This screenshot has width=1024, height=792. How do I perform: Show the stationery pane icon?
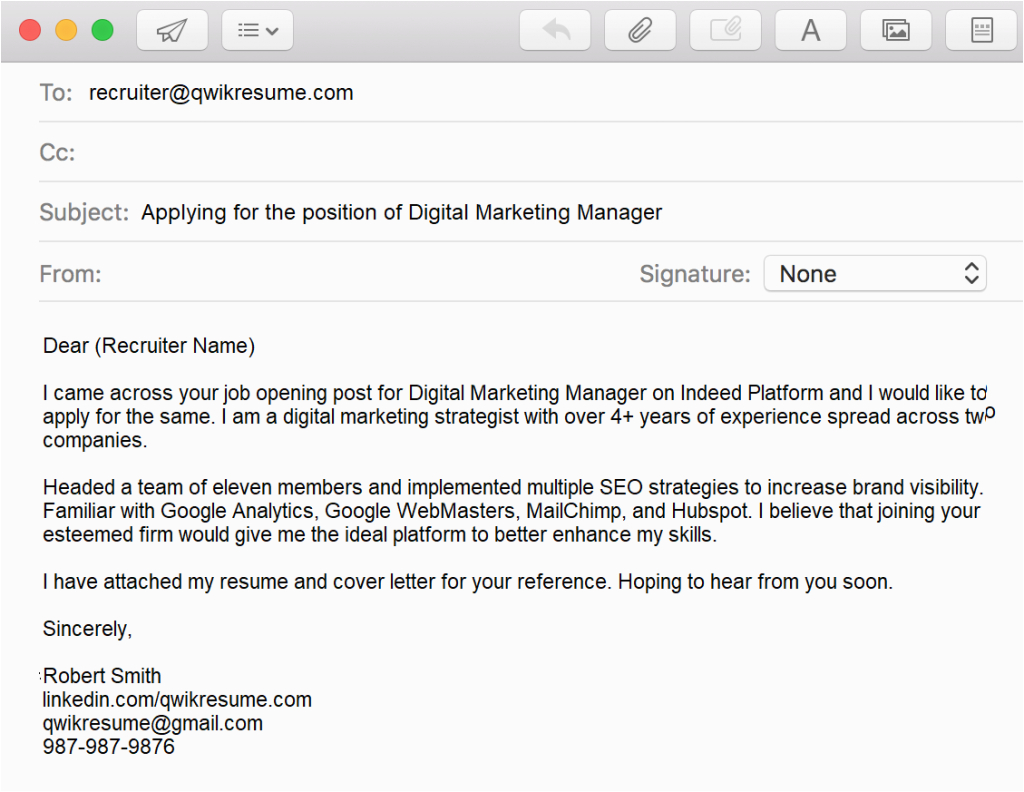click(x=981, y=30)
